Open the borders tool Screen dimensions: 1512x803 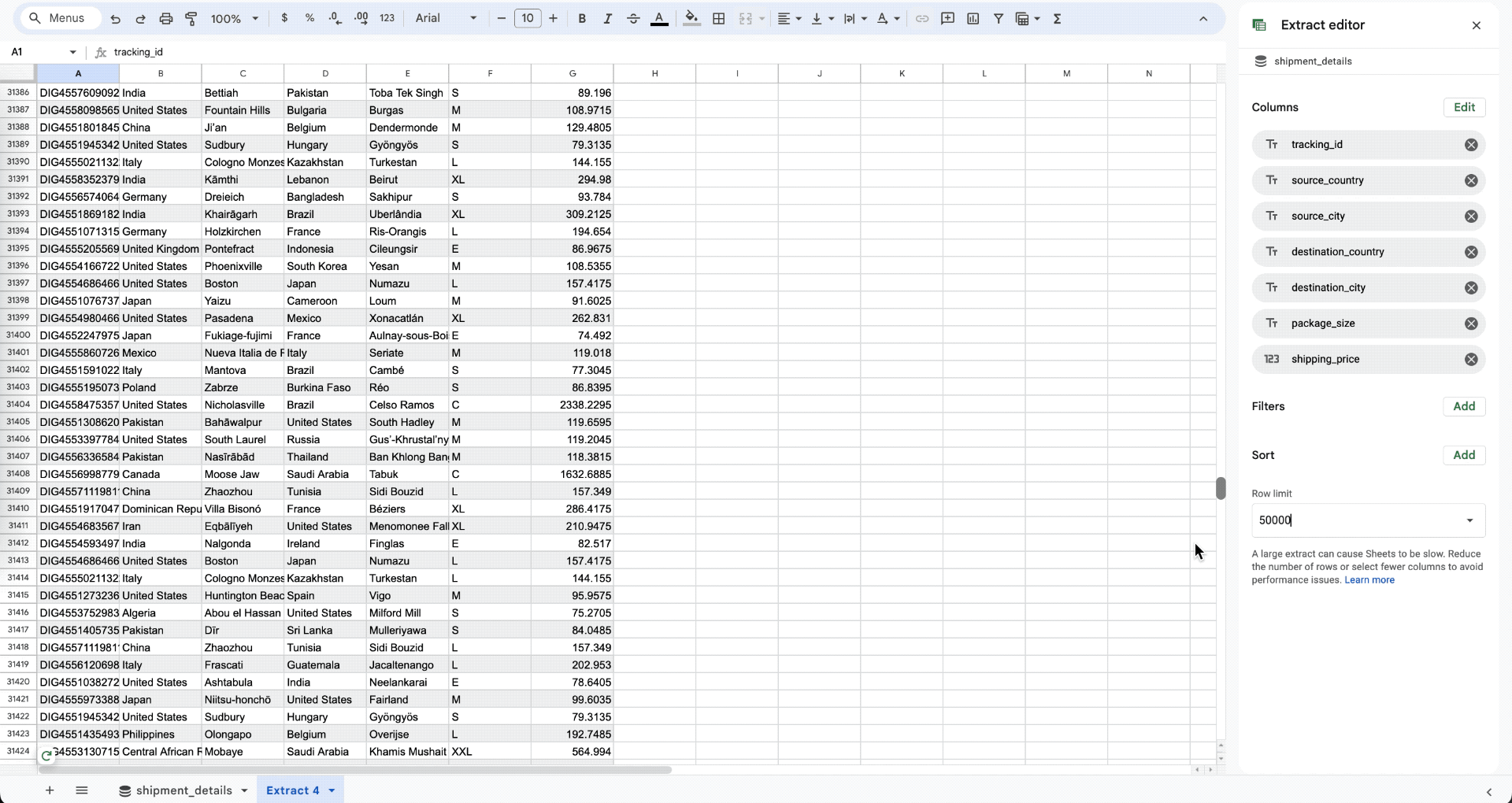[x=719, y=19]
